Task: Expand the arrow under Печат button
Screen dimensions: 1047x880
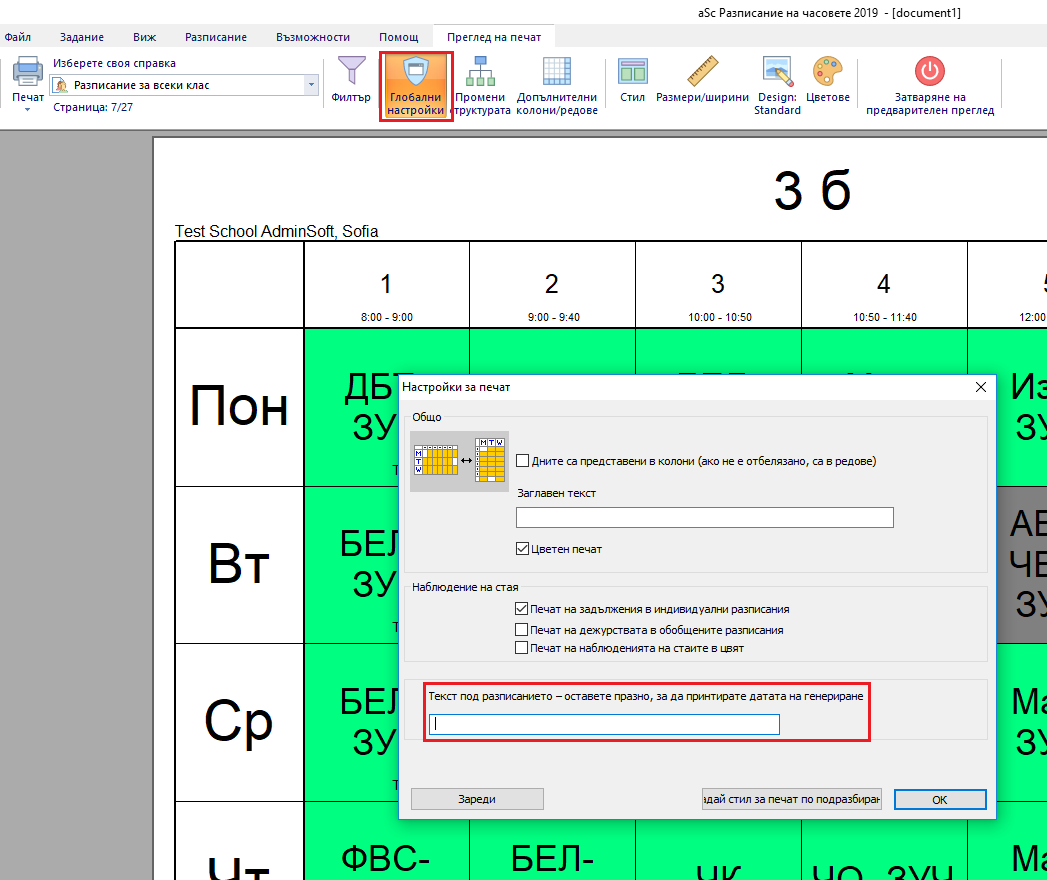Action: (x=27, y=109)
